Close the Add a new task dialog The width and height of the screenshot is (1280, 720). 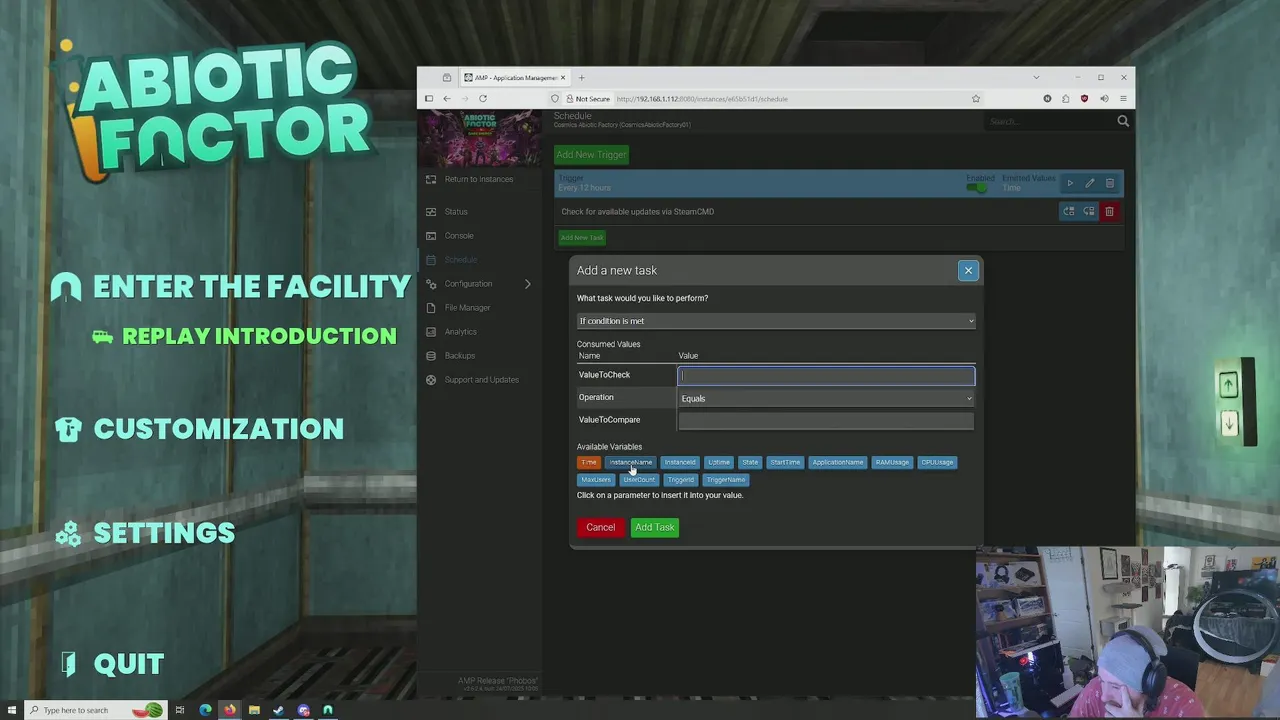click(x=968, y=271)
